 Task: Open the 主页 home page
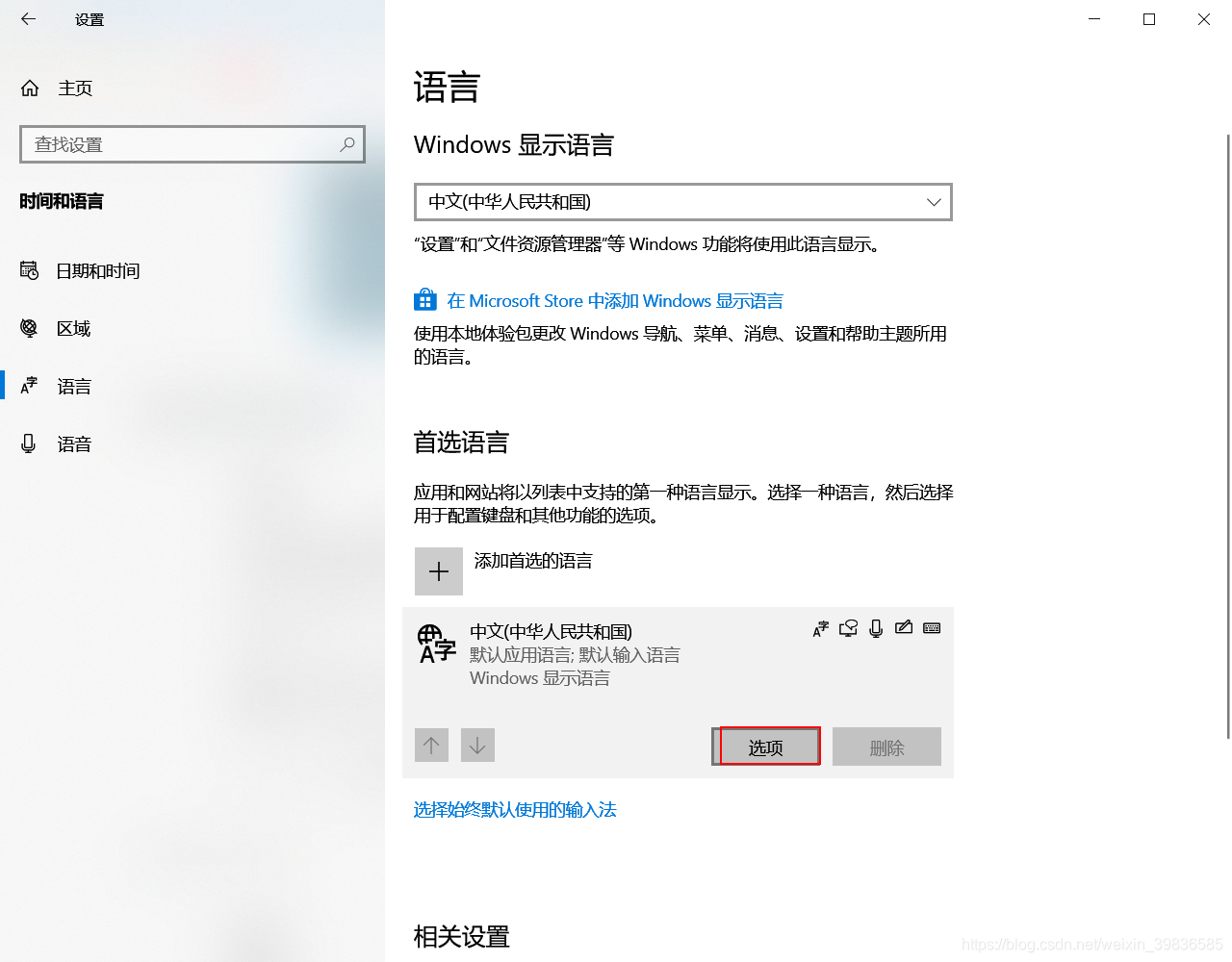click(x=192, y=89)
